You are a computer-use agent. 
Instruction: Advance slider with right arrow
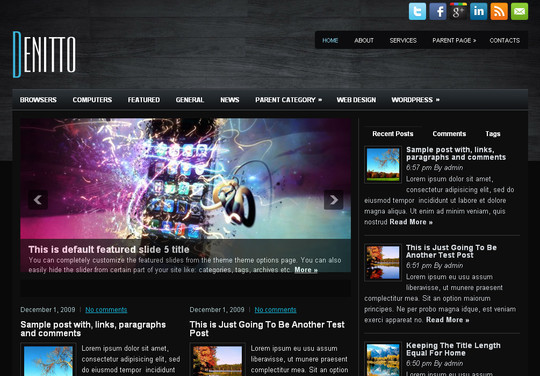tap(333, 200)
